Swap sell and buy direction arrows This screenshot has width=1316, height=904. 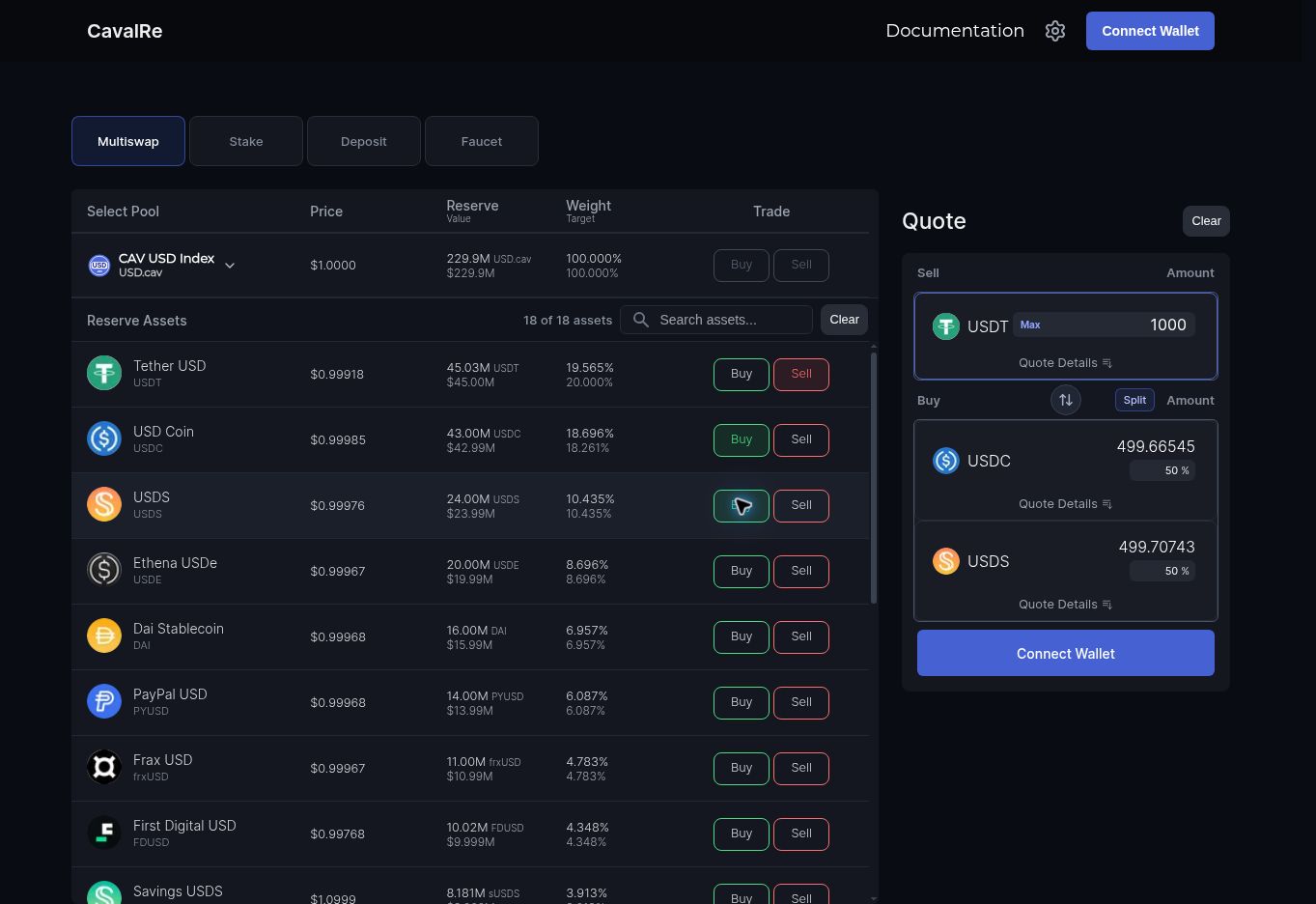[x=1066, y=400]
